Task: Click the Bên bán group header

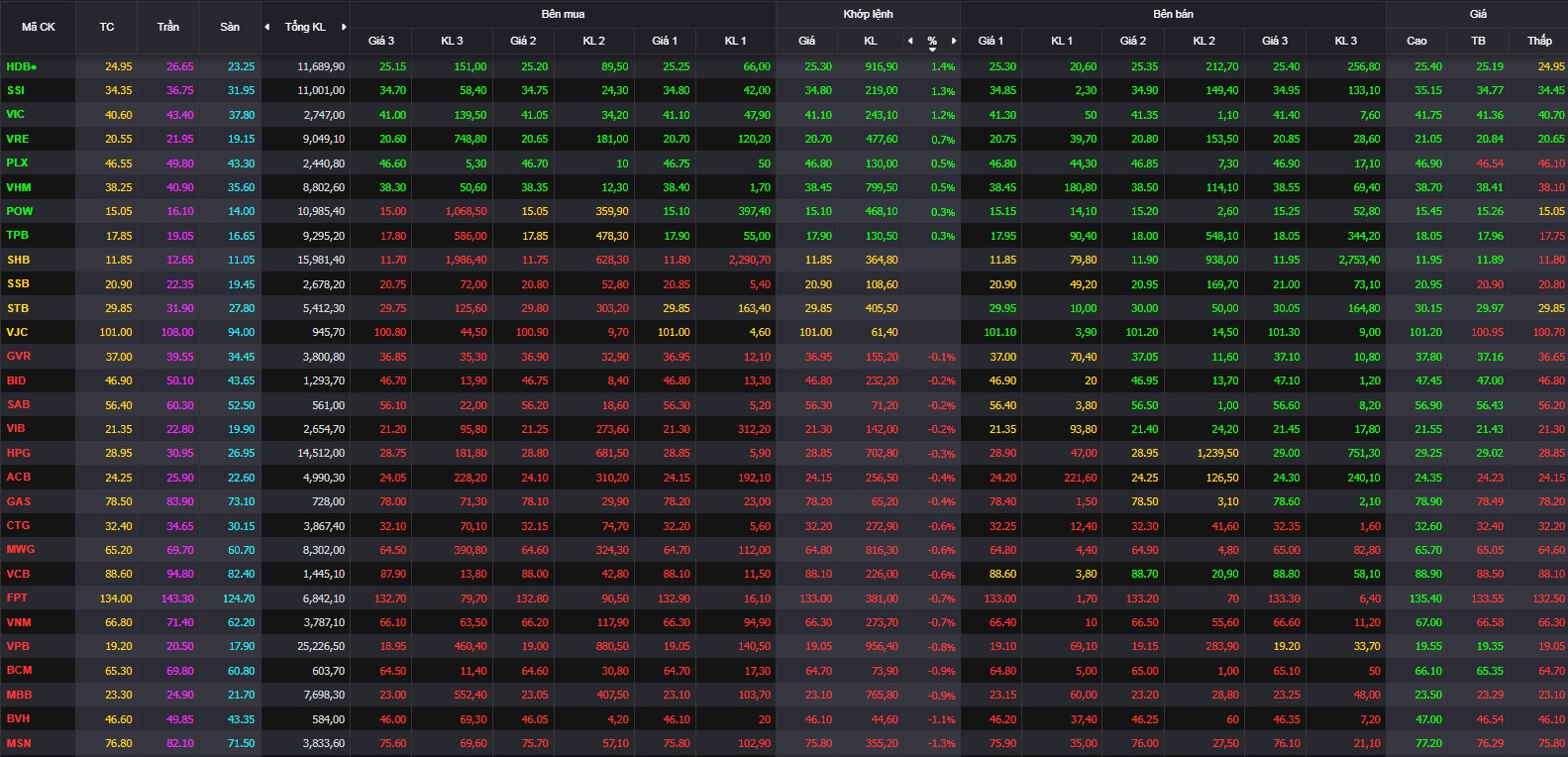Action: (x=1173, y=14)
